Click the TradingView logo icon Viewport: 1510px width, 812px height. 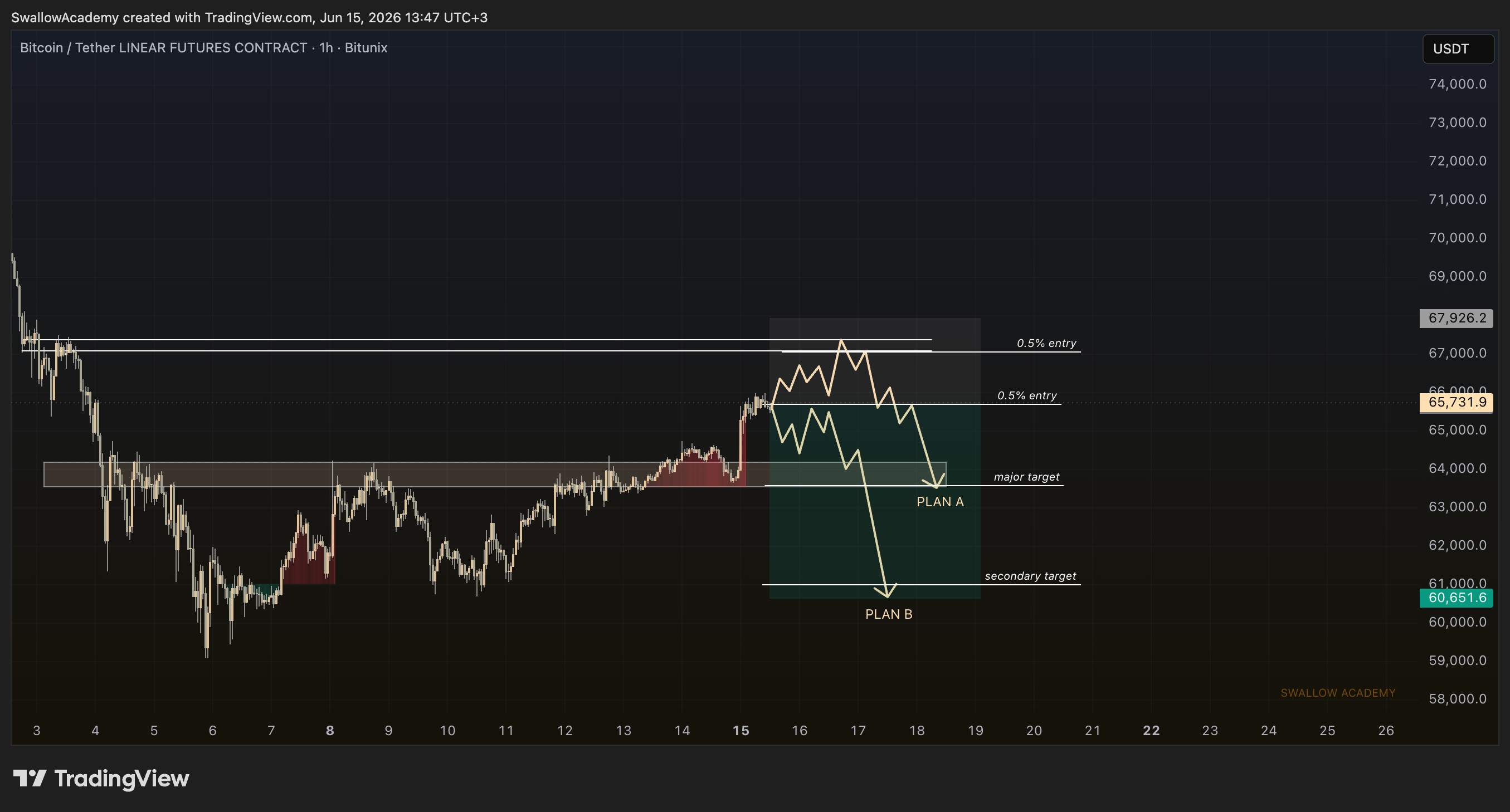(30, 779)
